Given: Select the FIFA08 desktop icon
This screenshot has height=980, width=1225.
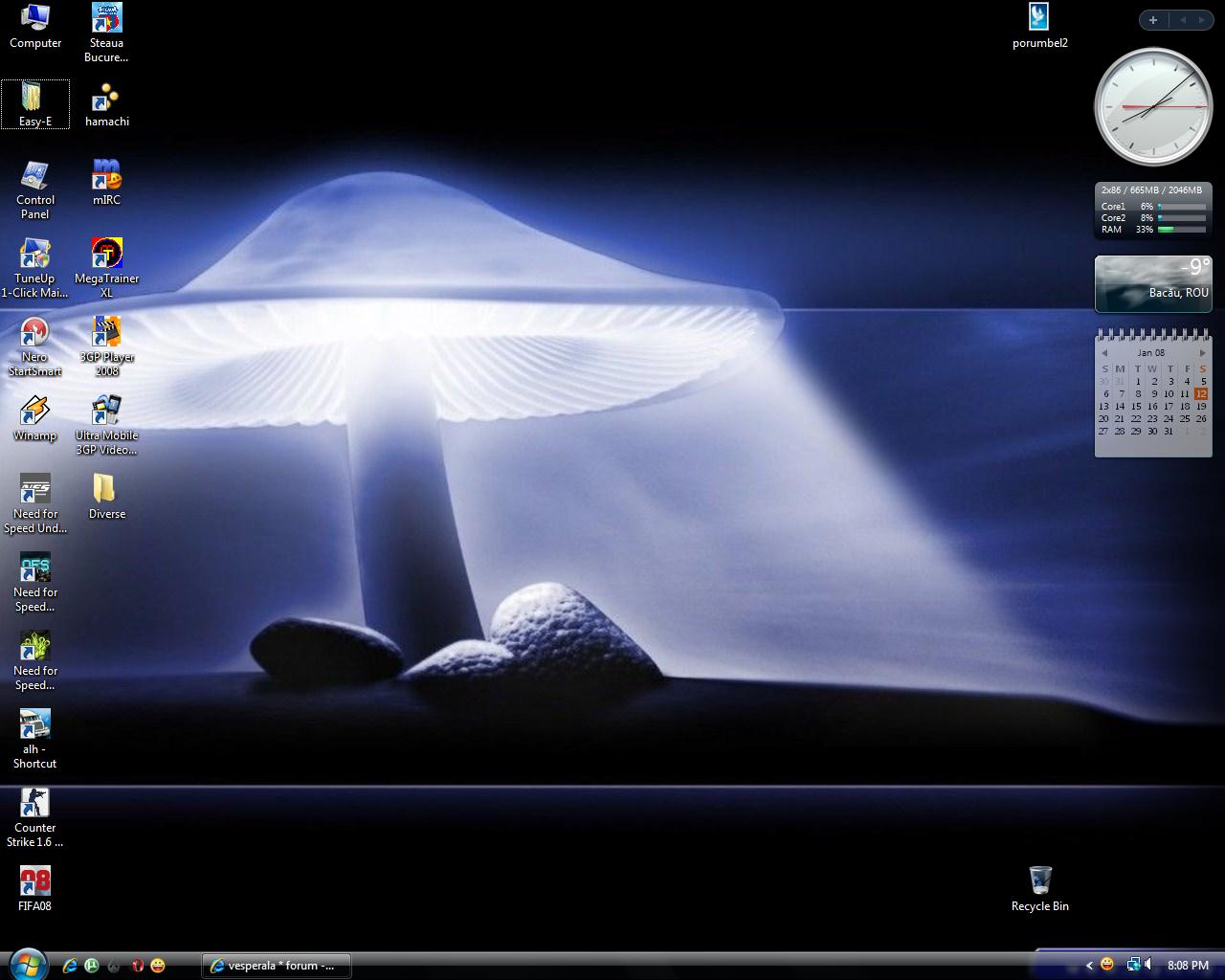Looking at the screenshot, I should [x=34, y=882].
